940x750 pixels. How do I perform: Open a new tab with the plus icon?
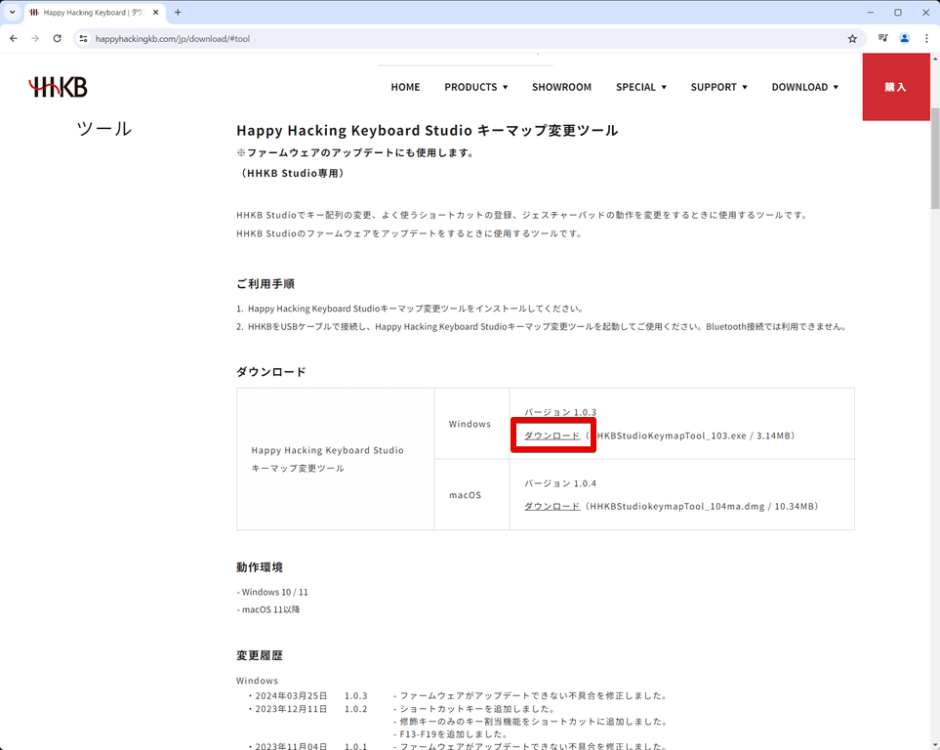click(177, 13)
